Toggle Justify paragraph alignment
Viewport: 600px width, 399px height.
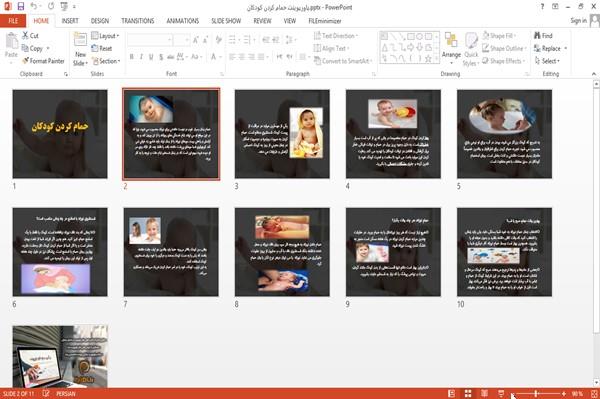click(261, 57)
